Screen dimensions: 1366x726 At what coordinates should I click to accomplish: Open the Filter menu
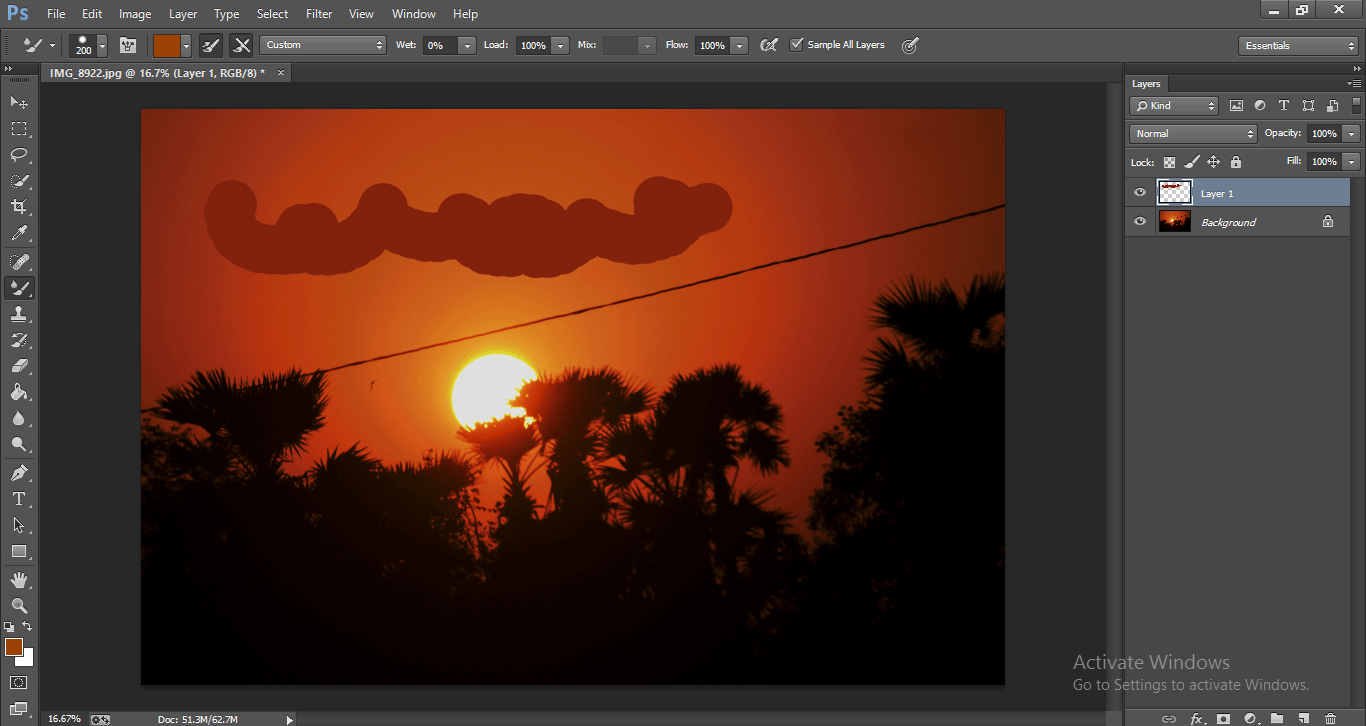(319, 14)
